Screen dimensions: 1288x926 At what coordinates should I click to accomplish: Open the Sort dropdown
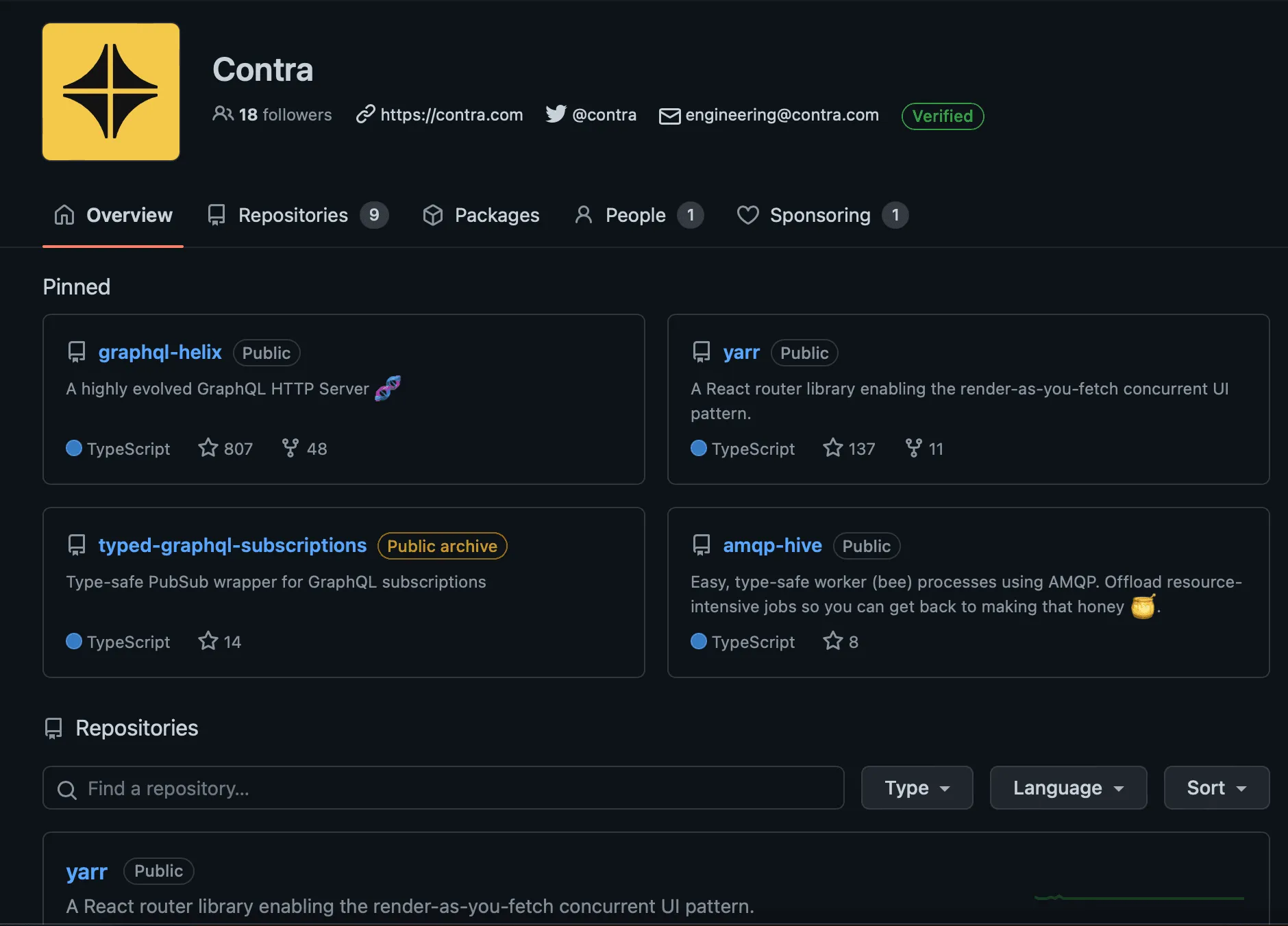click(1215, 788)
